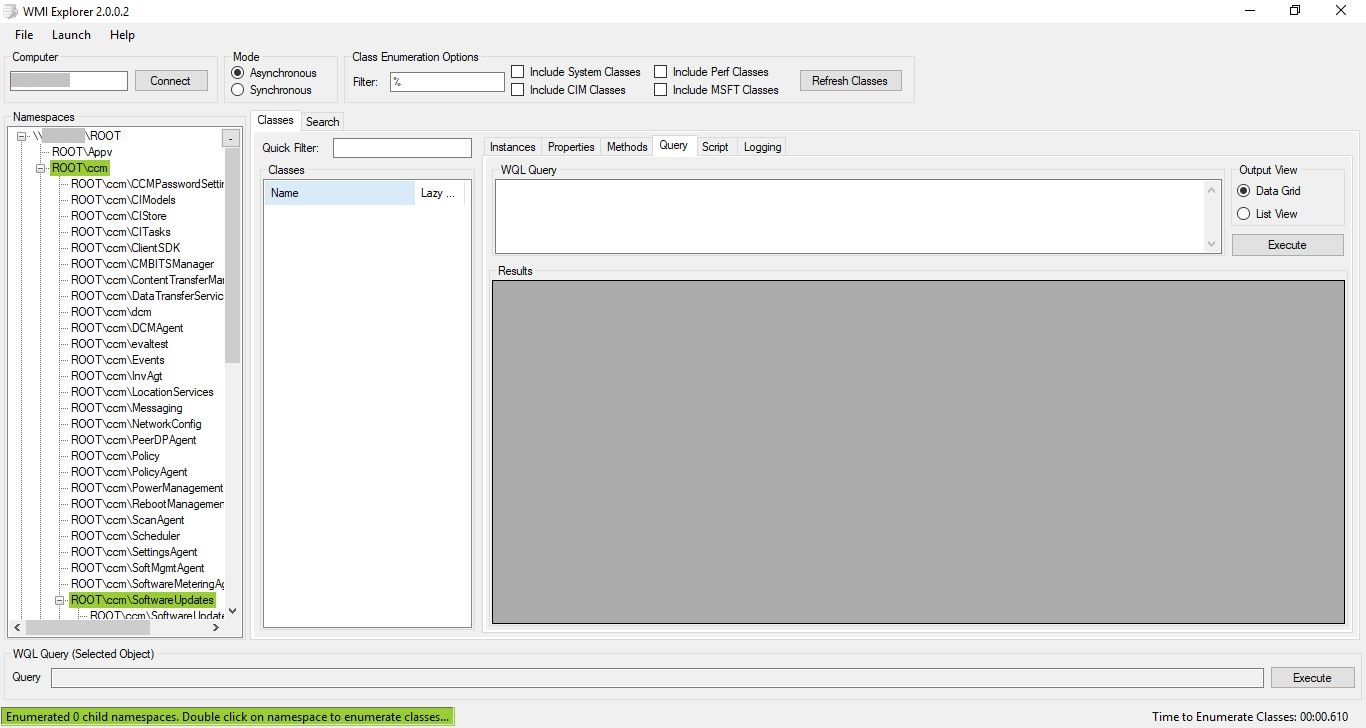This screenshot has width=1366, height=728.
Task: Collapse the ROOT\ccm\SoftwareUpdates node
Action: click(60, 601)
